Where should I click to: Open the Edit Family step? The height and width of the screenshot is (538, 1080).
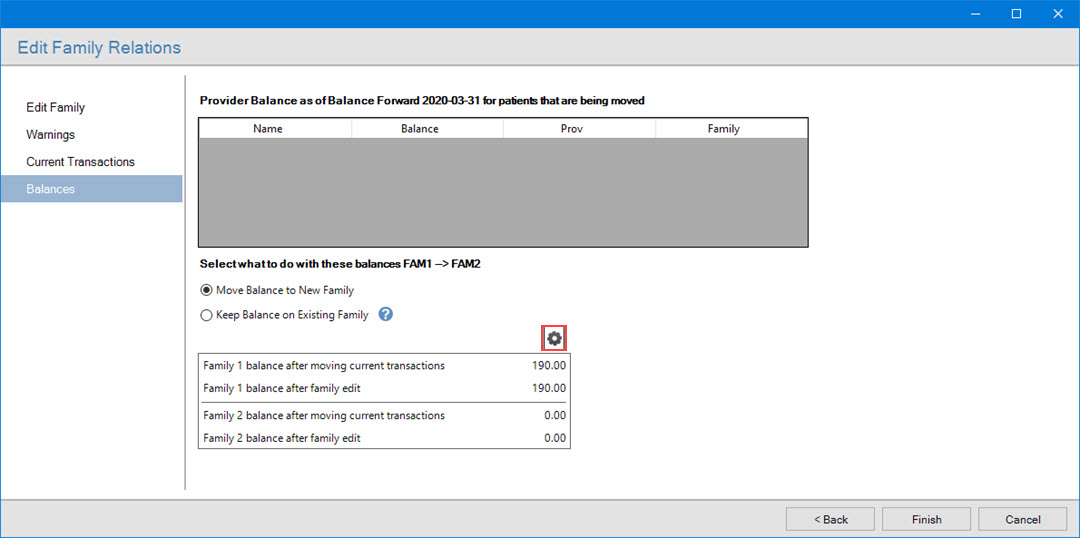click(56, 107)
